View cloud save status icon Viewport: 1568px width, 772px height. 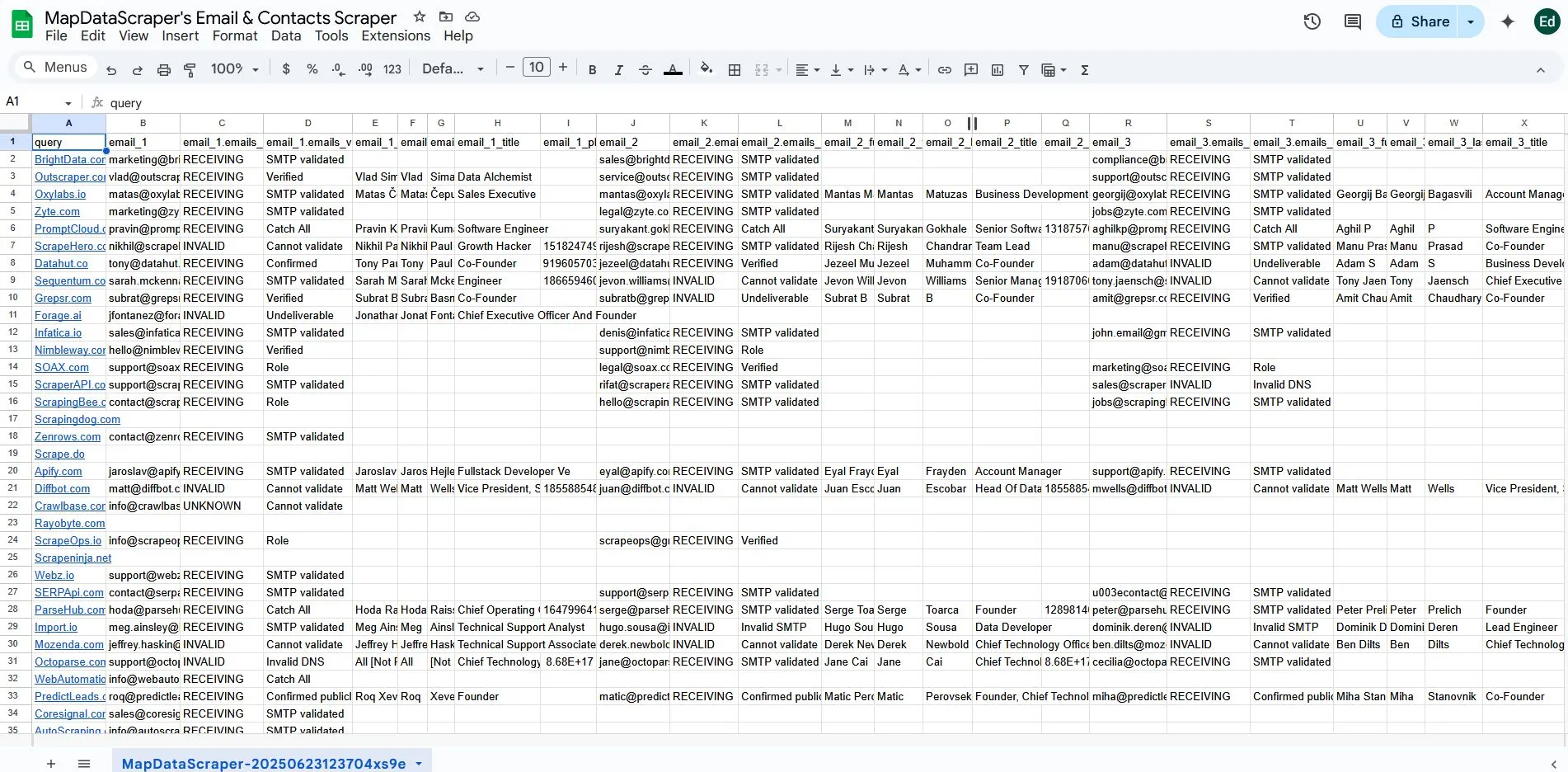pos(472,16)
